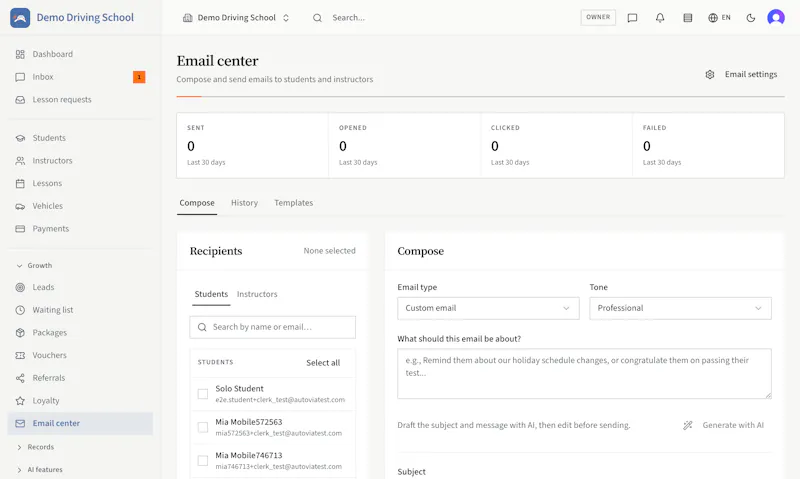Click email mia746713+clerk_test@autoviatest.com
Viewport: 800px width, 479px height.
pos(279,466)
